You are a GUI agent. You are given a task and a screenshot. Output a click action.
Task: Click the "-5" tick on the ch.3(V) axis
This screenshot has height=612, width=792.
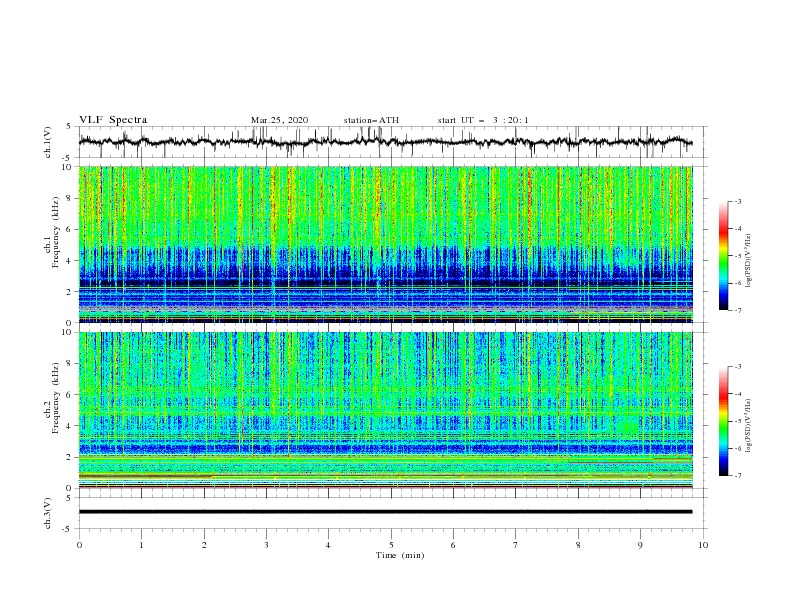(x=68, y=529)
